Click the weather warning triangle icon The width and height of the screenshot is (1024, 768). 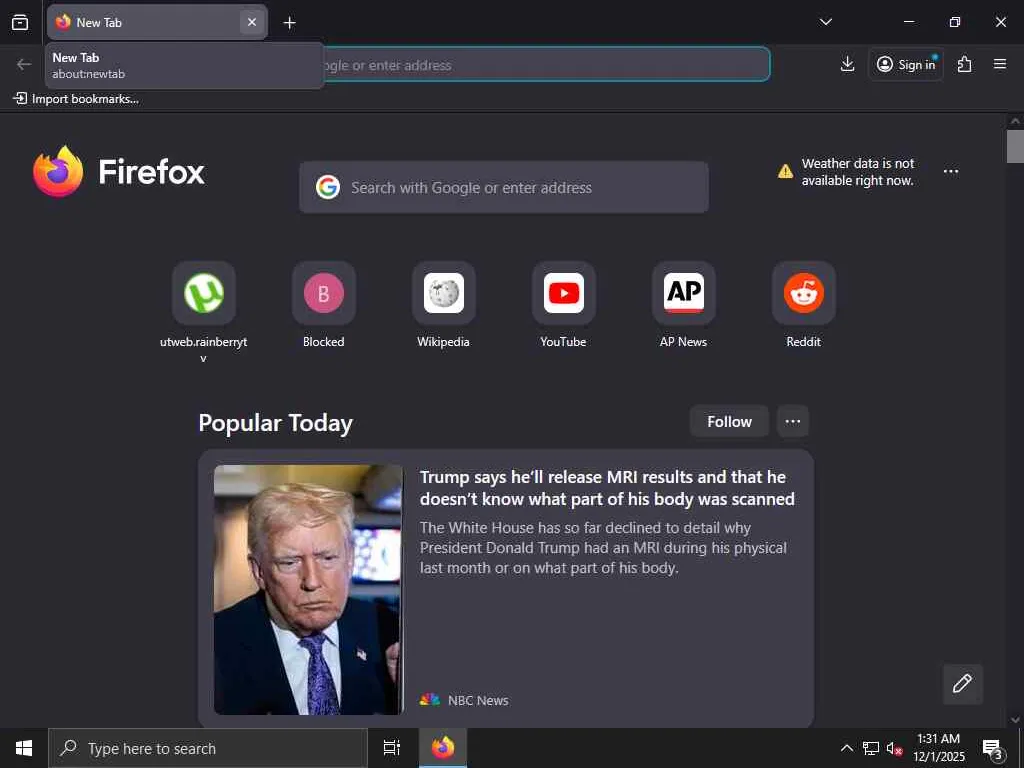[785, 172]
